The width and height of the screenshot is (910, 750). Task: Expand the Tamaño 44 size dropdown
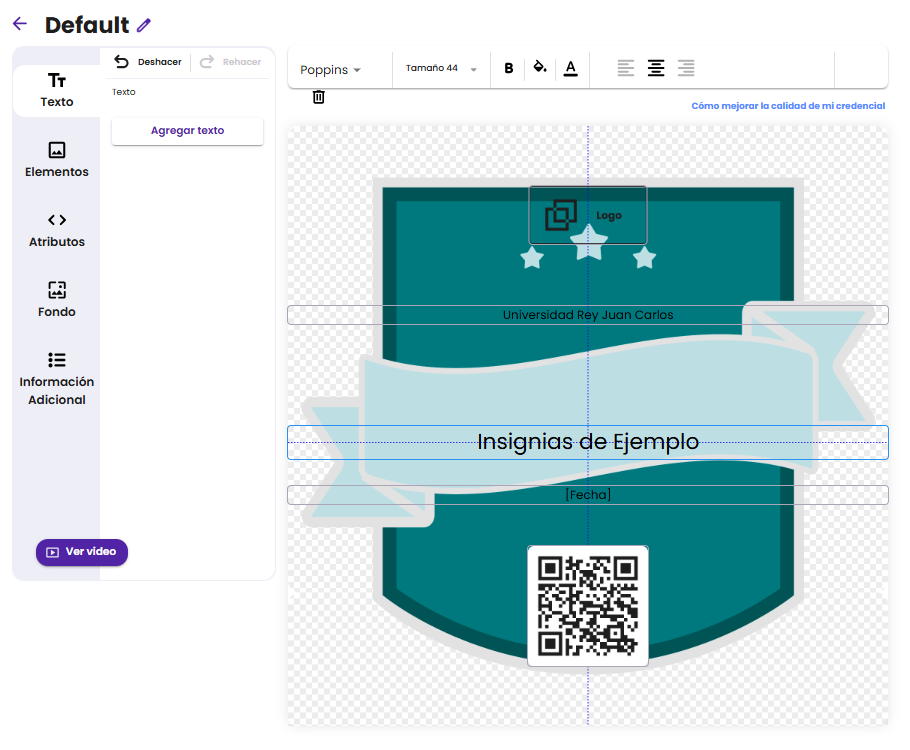click(x=441, y=69)
